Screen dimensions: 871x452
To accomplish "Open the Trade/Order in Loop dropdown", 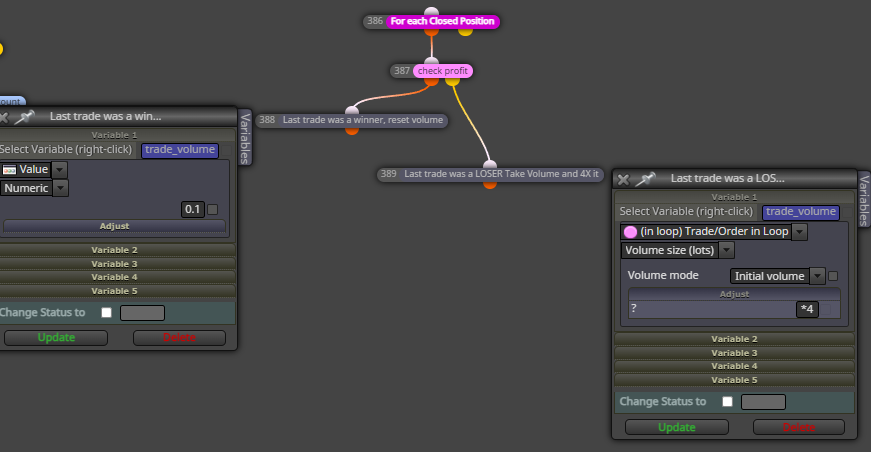I will pyautogui.click(x=799, y=232).
